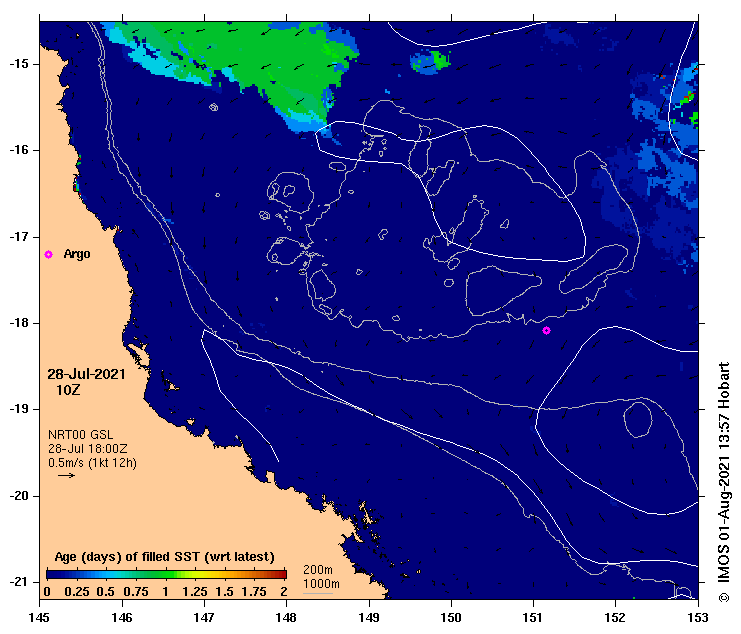Click the 'Age (days) of filled SST' title

tap(164, 557)
